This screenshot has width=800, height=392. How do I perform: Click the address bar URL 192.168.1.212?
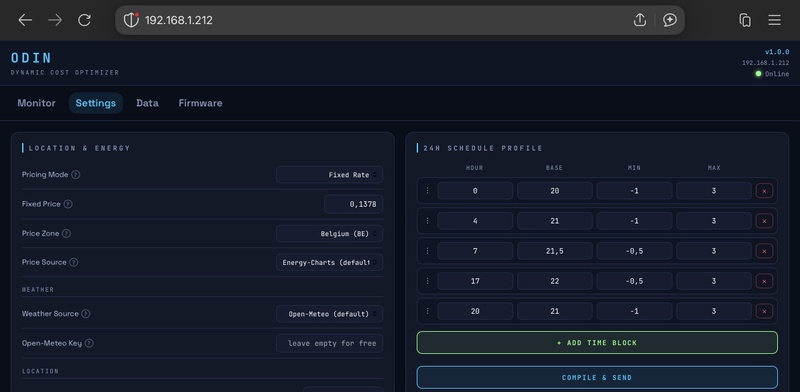(179, 20)
